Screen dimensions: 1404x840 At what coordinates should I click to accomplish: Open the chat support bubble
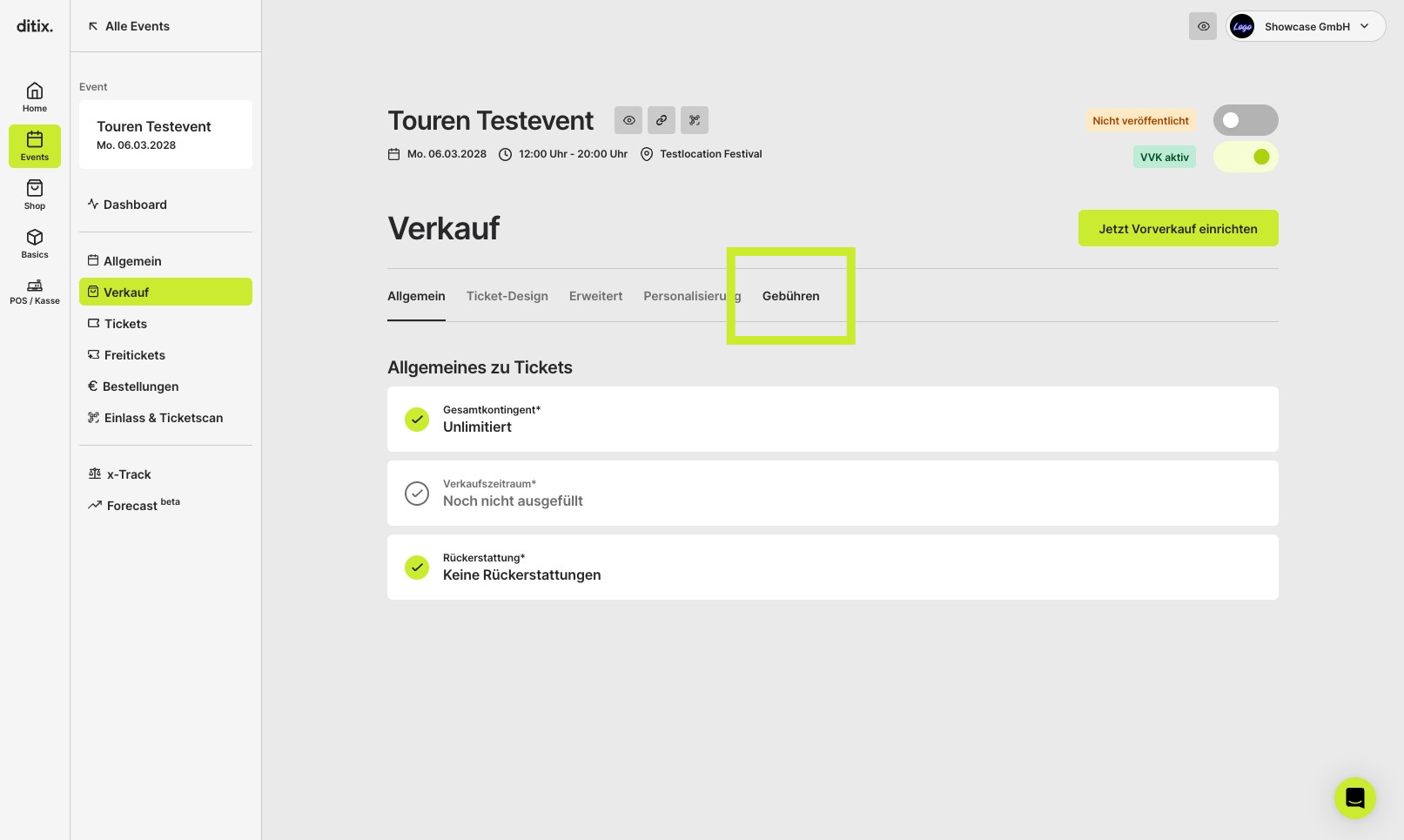[1355, 798]
